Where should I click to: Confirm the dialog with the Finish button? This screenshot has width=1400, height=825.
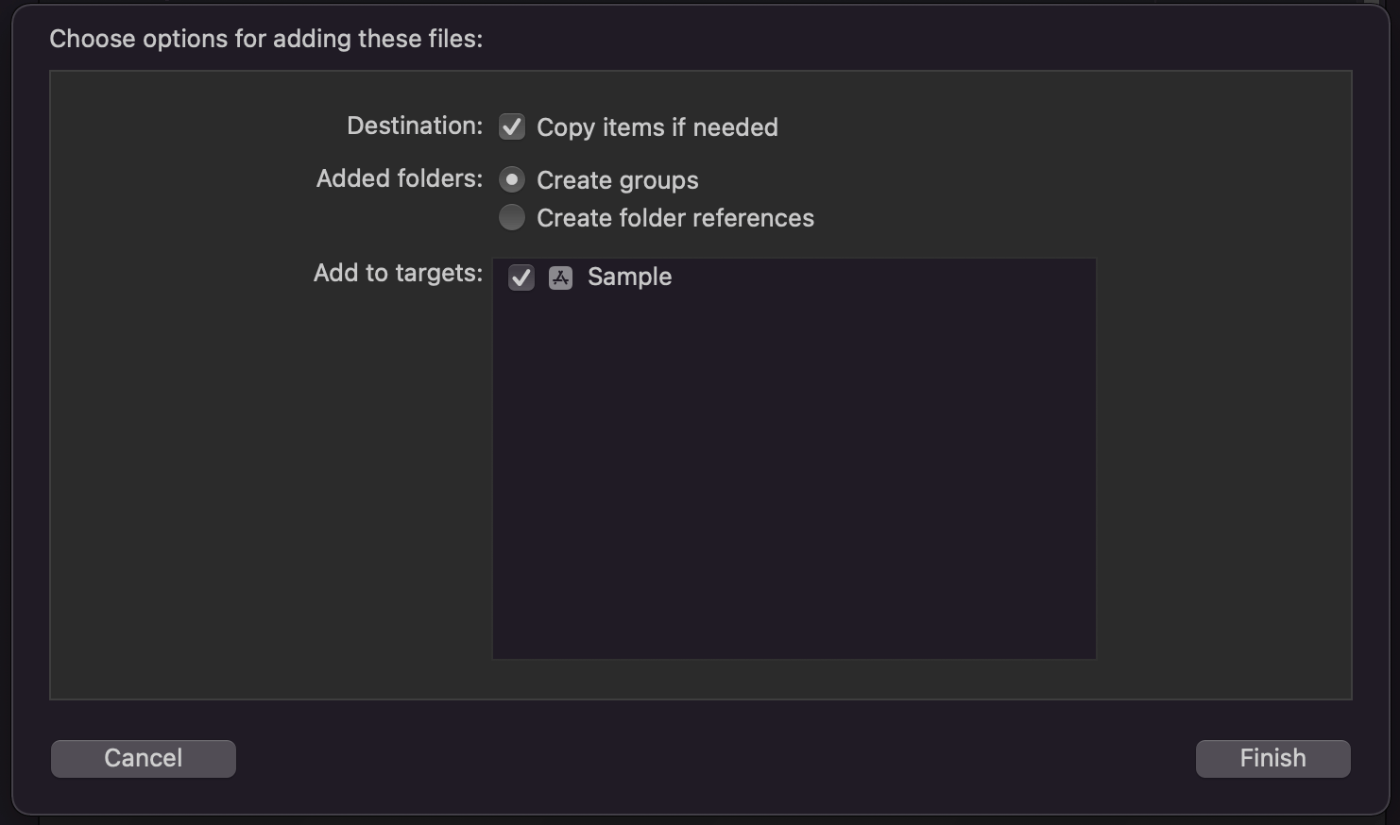[1273, 758]
